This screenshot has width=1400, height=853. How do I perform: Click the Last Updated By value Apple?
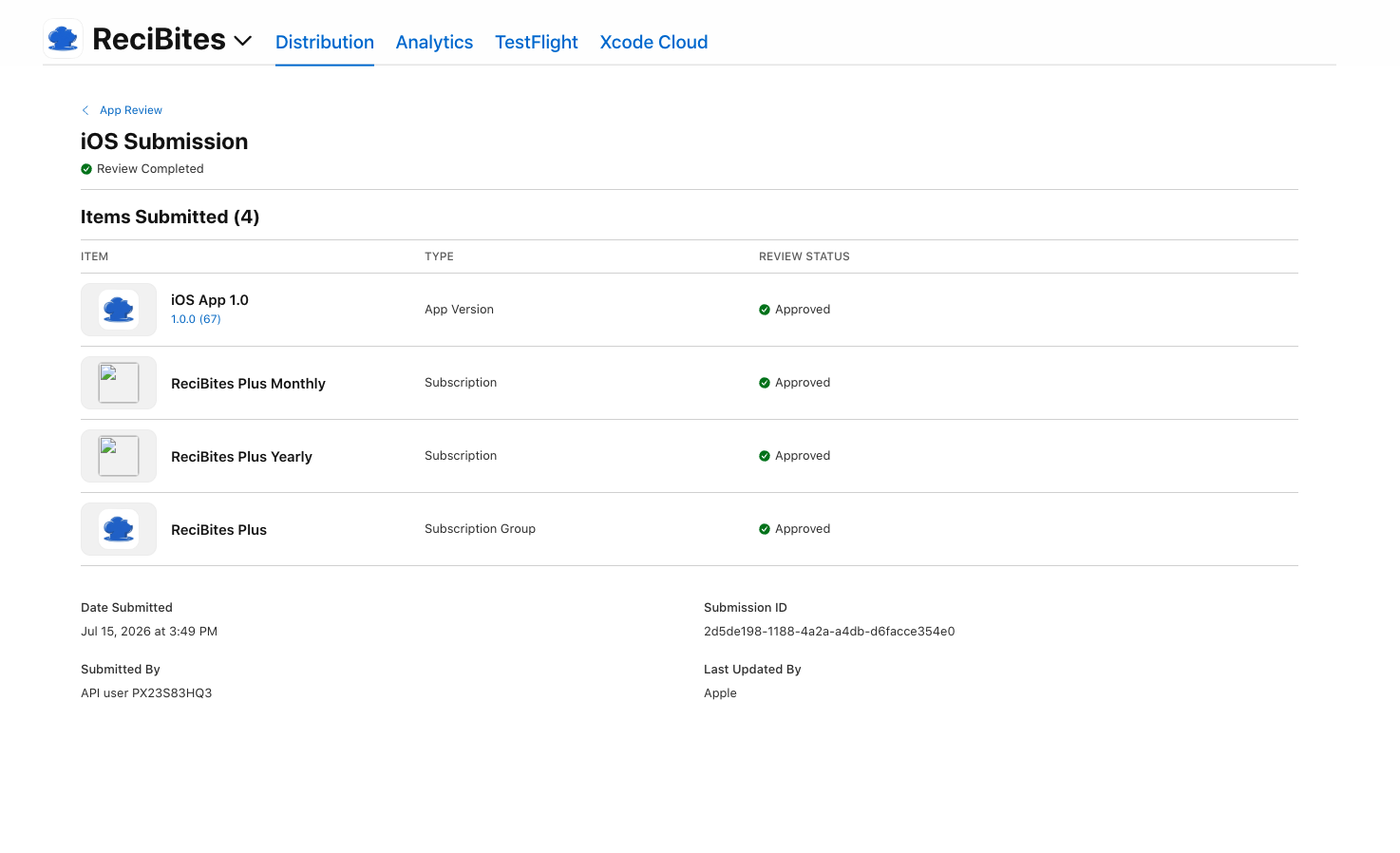click(720, 693)
